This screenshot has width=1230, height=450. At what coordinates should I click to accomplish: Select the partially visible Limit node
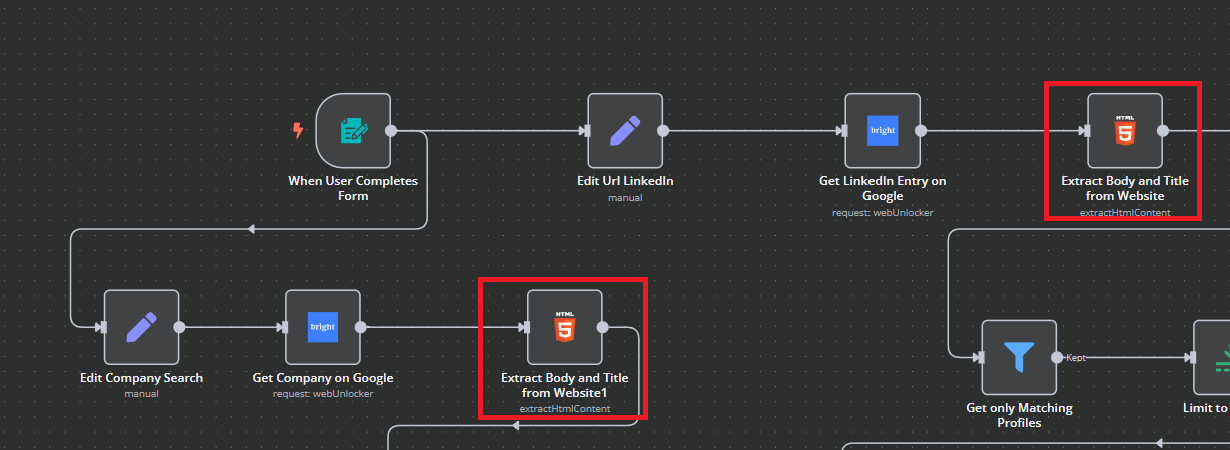(1212, 357)
